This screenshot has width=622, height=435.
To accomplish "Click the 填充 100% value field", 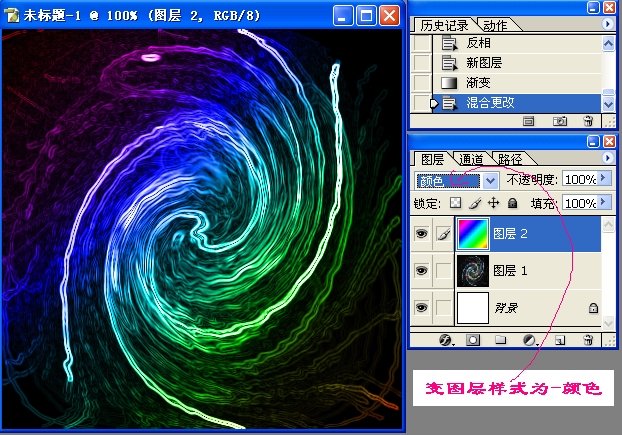I will (580, 203).
